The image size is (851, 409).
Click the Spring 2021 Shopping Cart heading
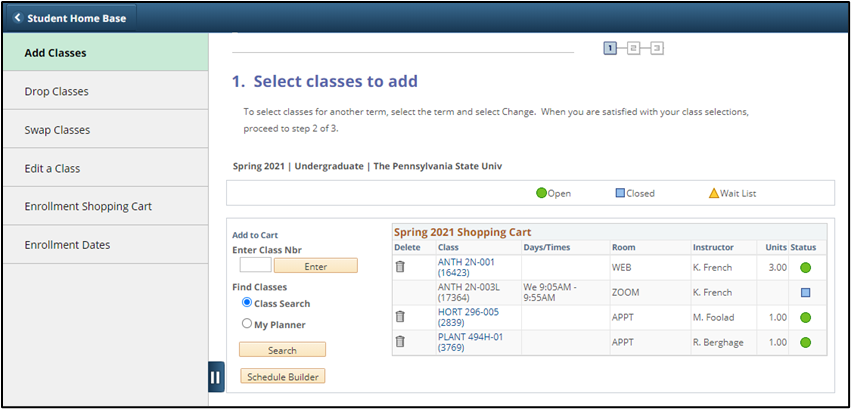click(462, 232)
